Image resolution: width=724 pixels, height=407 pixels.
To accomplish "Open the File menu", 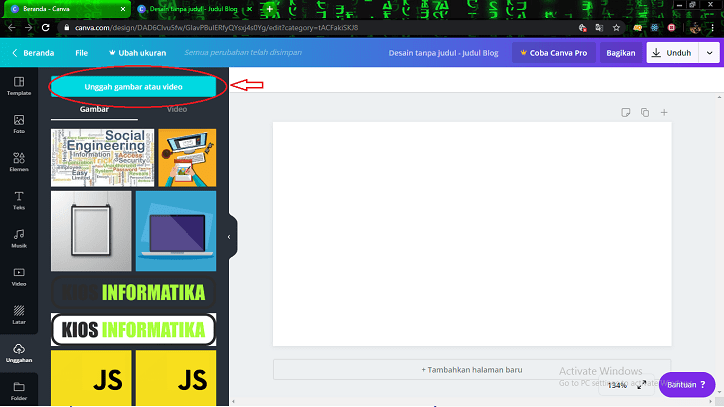I will pyautogui.click(x=82, y=53).
